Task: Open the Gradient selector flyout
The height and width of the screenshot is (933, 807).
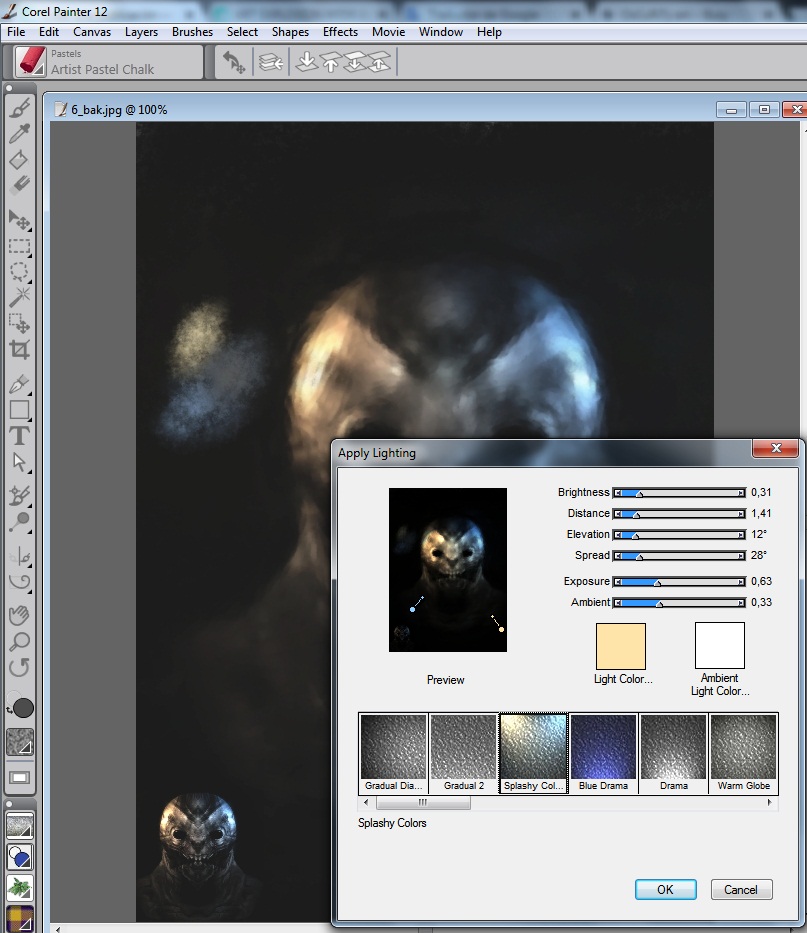Action: pyautogui.click(x=20, y=857)
